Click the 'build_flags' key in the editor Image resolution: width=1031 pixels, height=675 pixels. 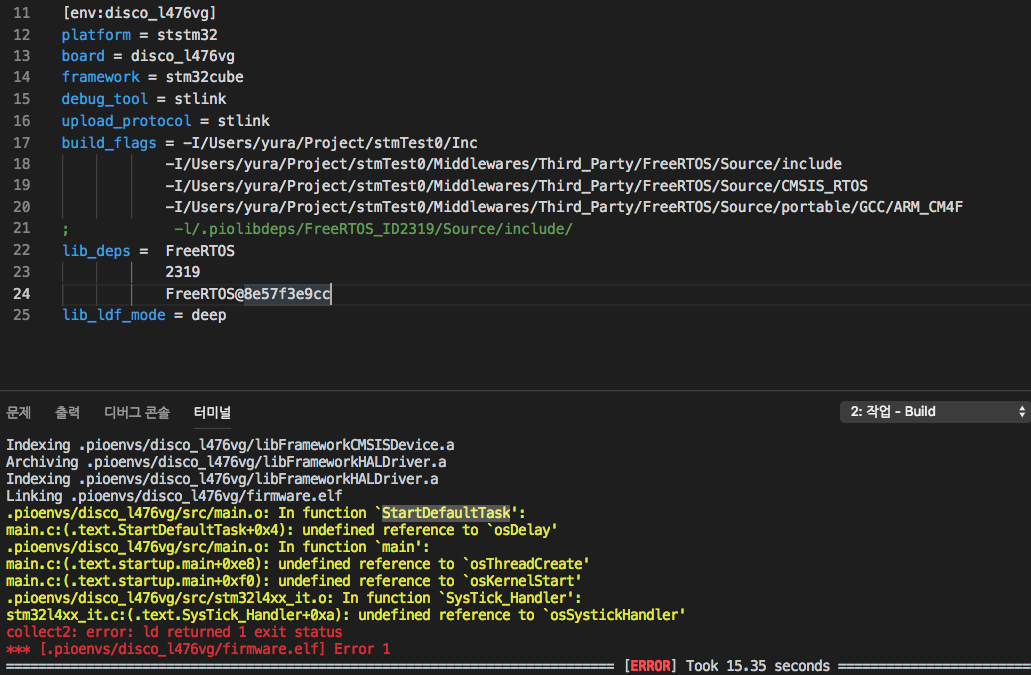pos(109,143)
